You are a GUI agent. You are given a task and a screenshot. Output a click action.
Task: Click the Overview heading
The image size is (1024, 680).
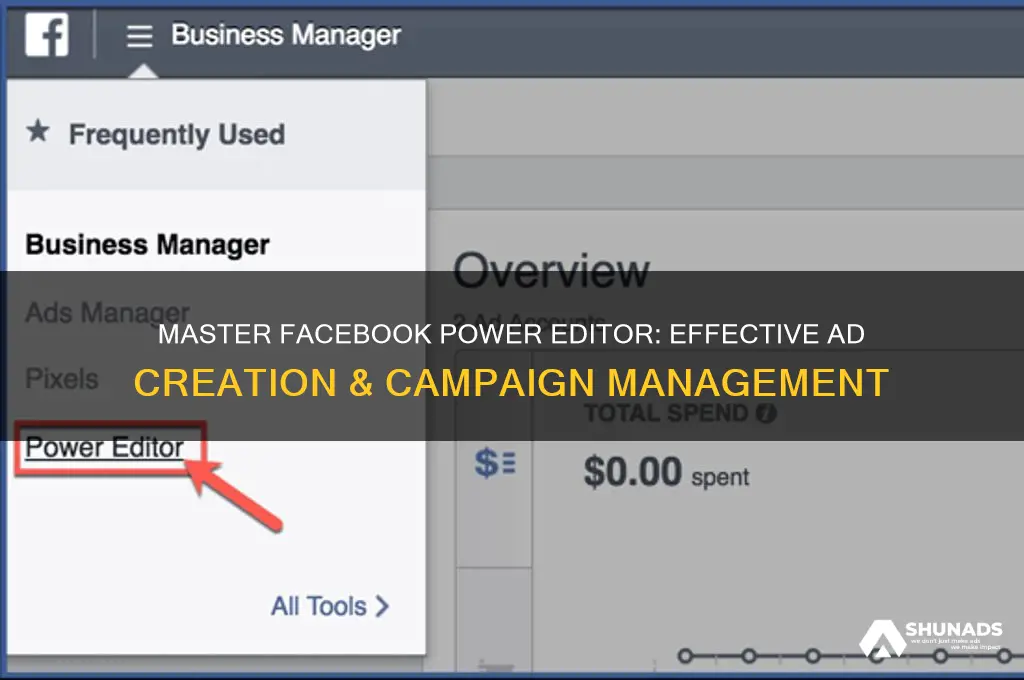coord(552,270)
